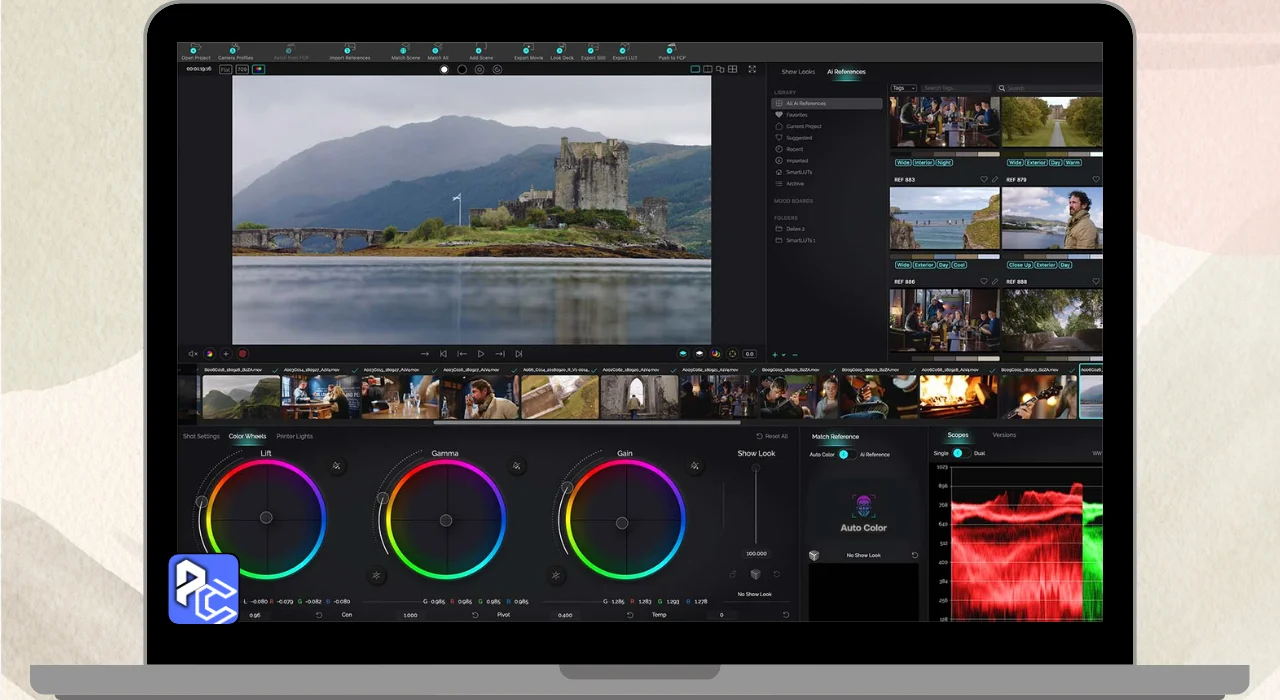The width and height of the screenshot is (1280, 700).
Task: Play the clip in the viewer
Action: [x=481, y=354]
